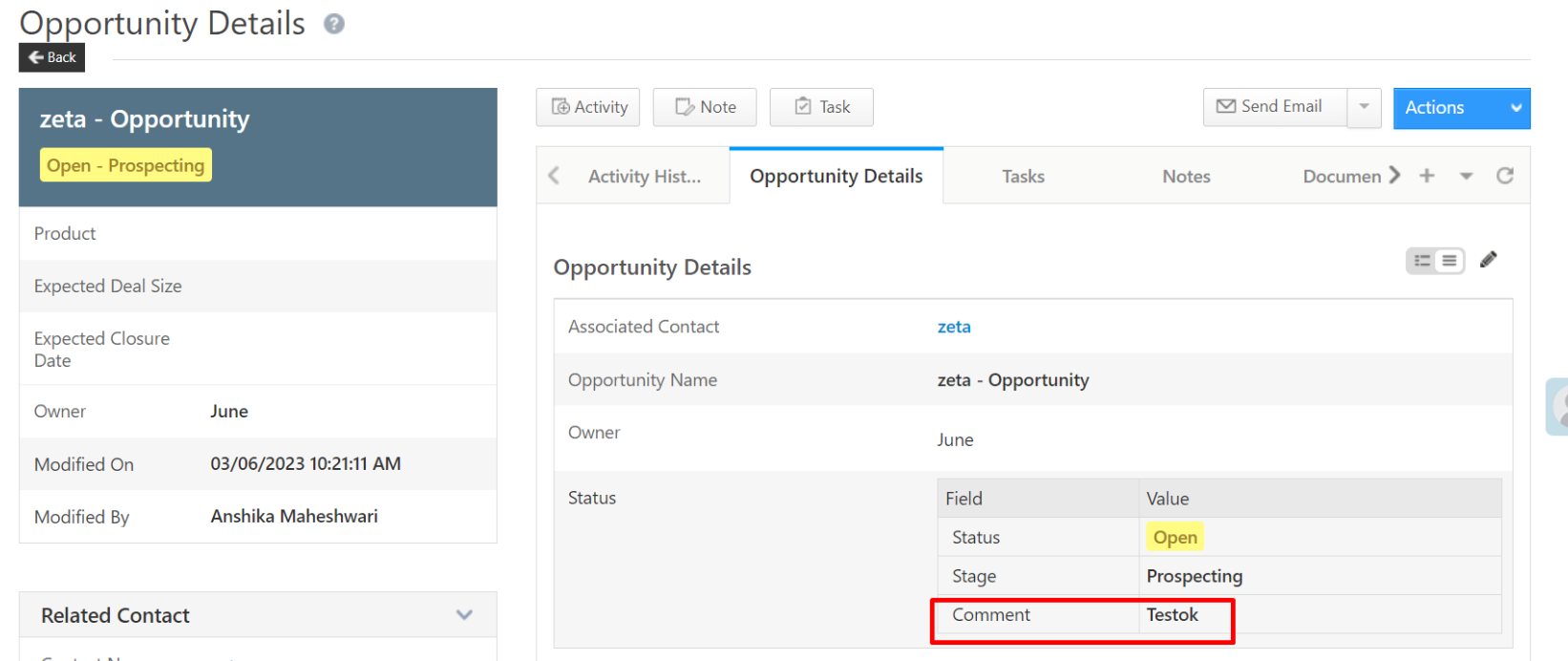The width and height of the screenshot is (1568, 661).
Task: Click the help question mark icon
Action: (x=333, y=24)
